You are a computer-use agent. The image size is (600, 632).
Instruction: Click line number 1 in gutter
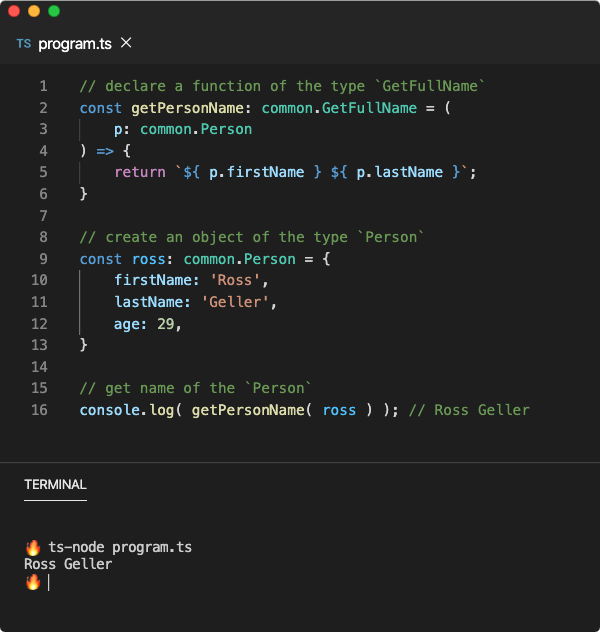44,86
